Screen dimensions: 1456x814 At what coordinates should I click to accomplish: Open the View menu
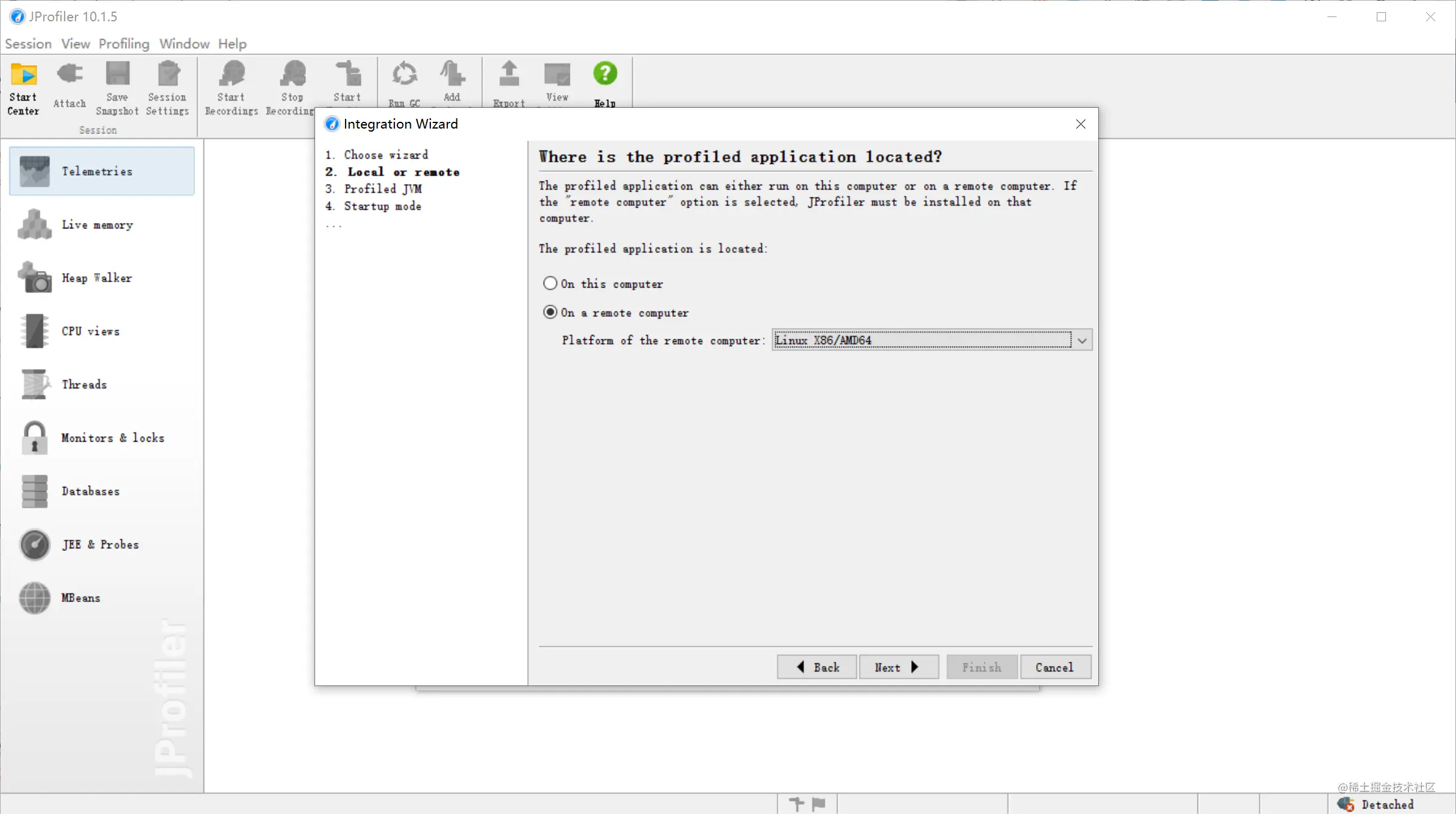click(76, 44)
